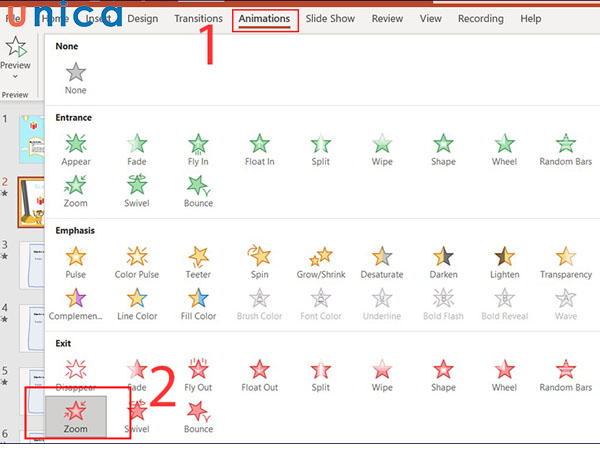Apply the Appear entrance animation
The height and width of the screenshot is (450, 600).
[x=76, y=150]
